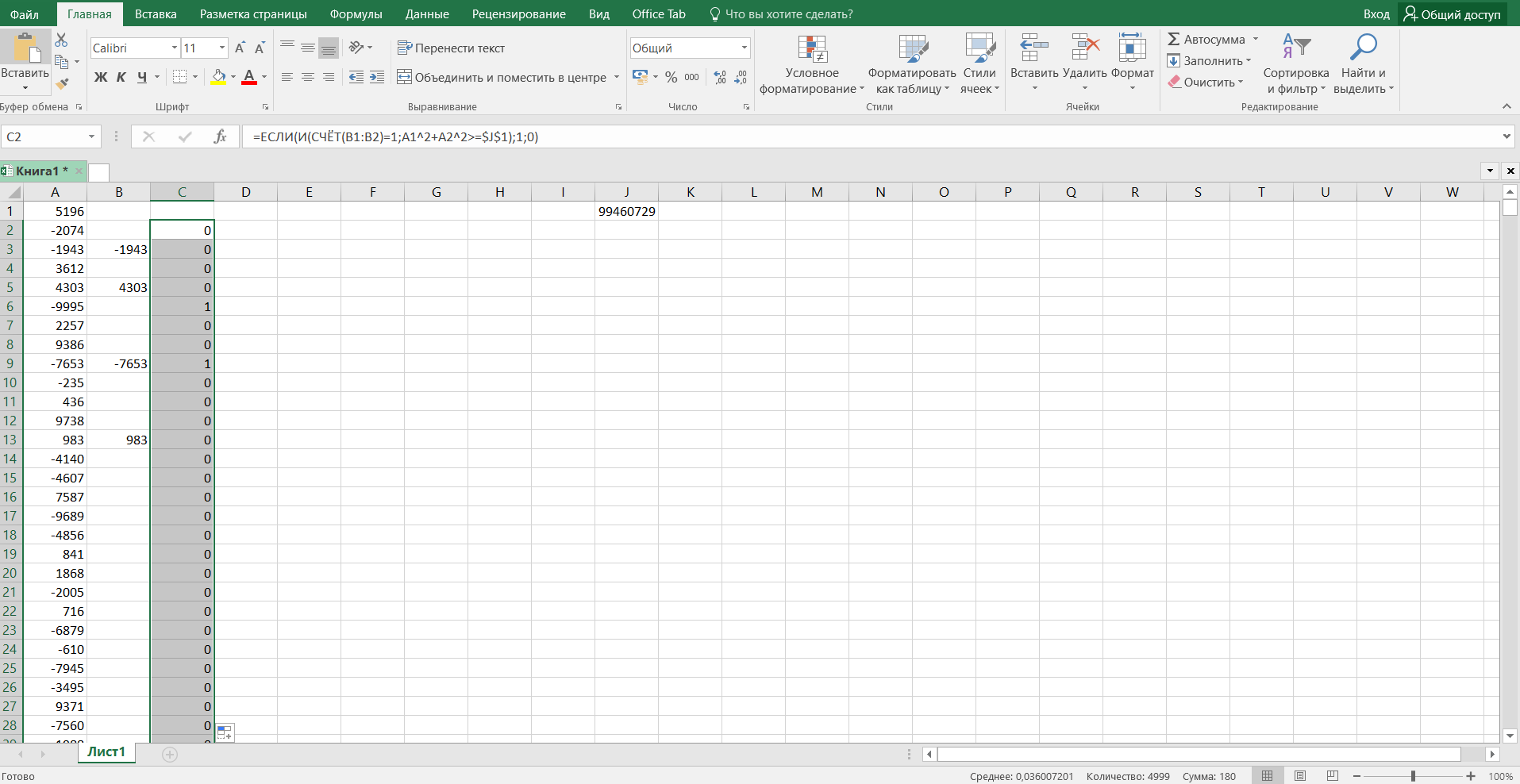Click in the formula bar input
Image resolution: width=1520 pixels, height=784 pixels.
pyautogui.click(x=870, y=136)
